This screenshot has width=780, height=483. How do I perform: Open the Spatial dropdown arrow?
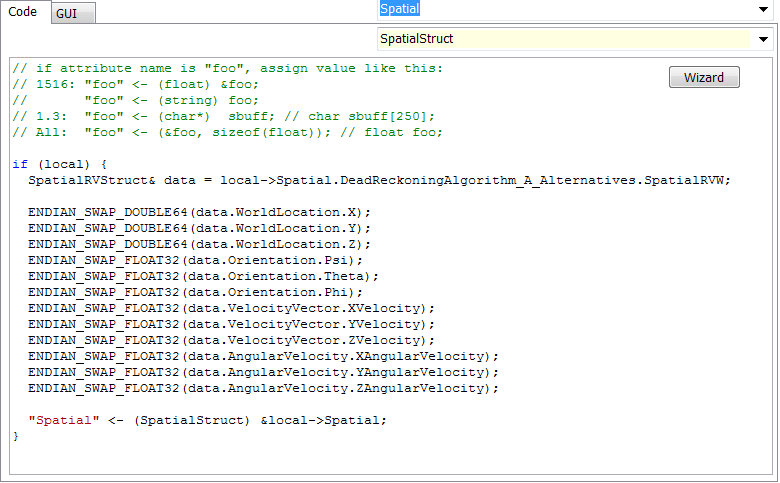coord(763,9)
